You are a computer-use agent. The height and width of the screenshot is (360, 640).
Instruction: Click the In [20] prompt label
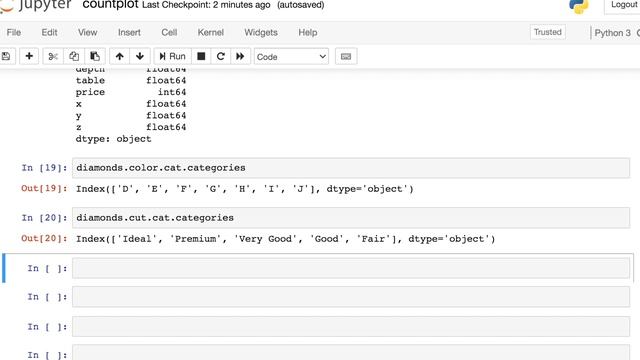[x=44, y=218]
